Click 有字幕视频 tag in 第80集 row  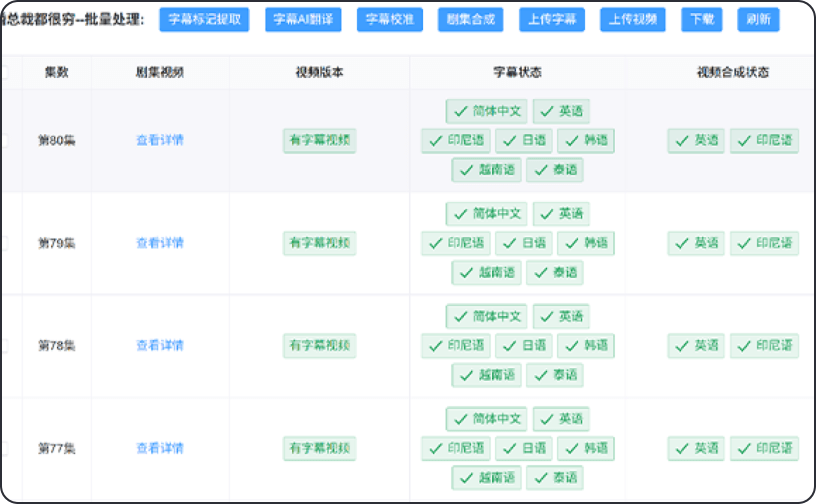[x=319, y=141]
